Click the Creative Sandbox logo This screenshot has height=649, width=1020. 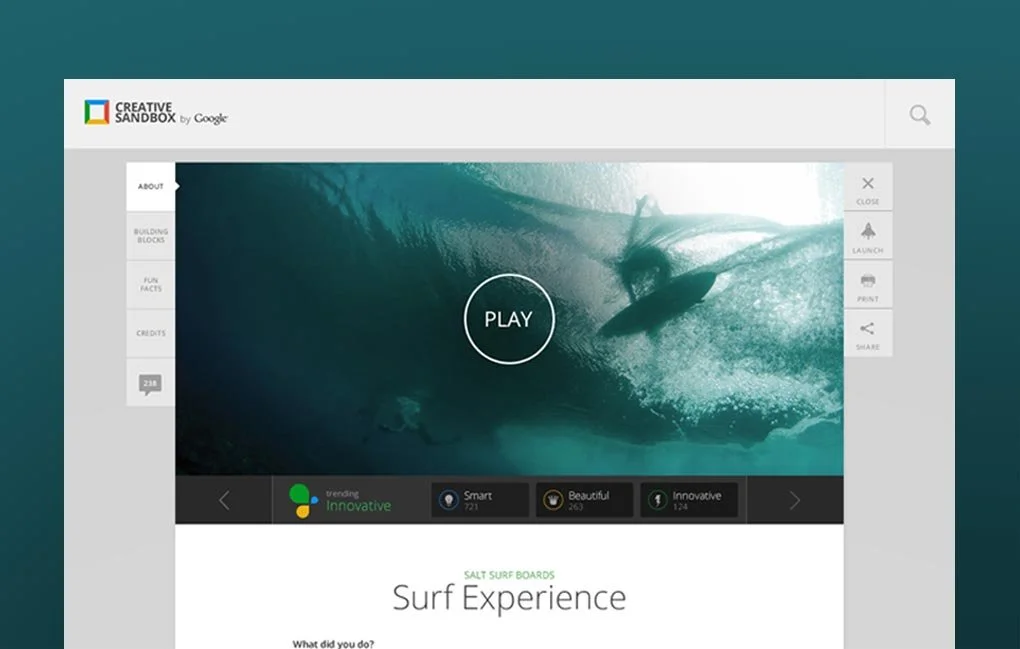click(x=155, y=114)
